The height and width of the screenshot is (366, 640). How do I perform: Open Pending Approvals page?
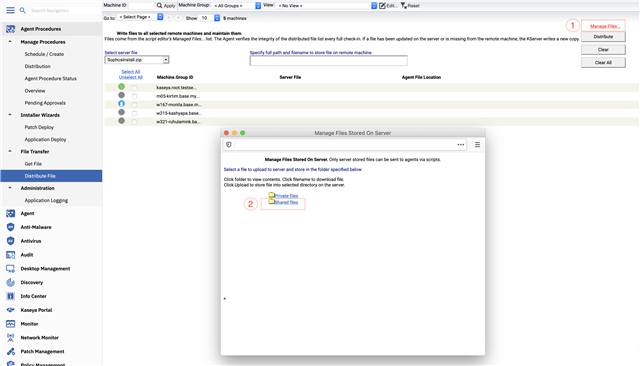[45, 103]
